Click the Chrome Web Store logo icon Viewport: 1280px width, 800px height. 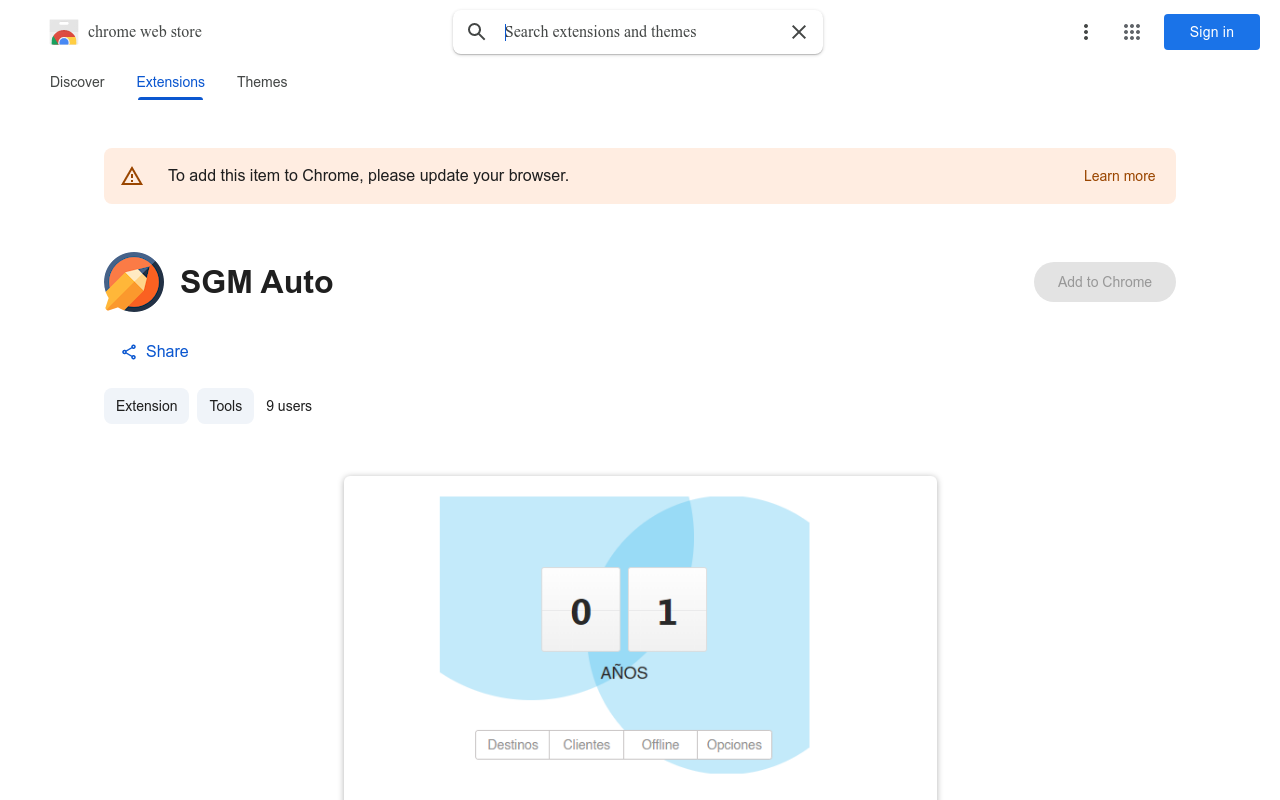[64, 32]
